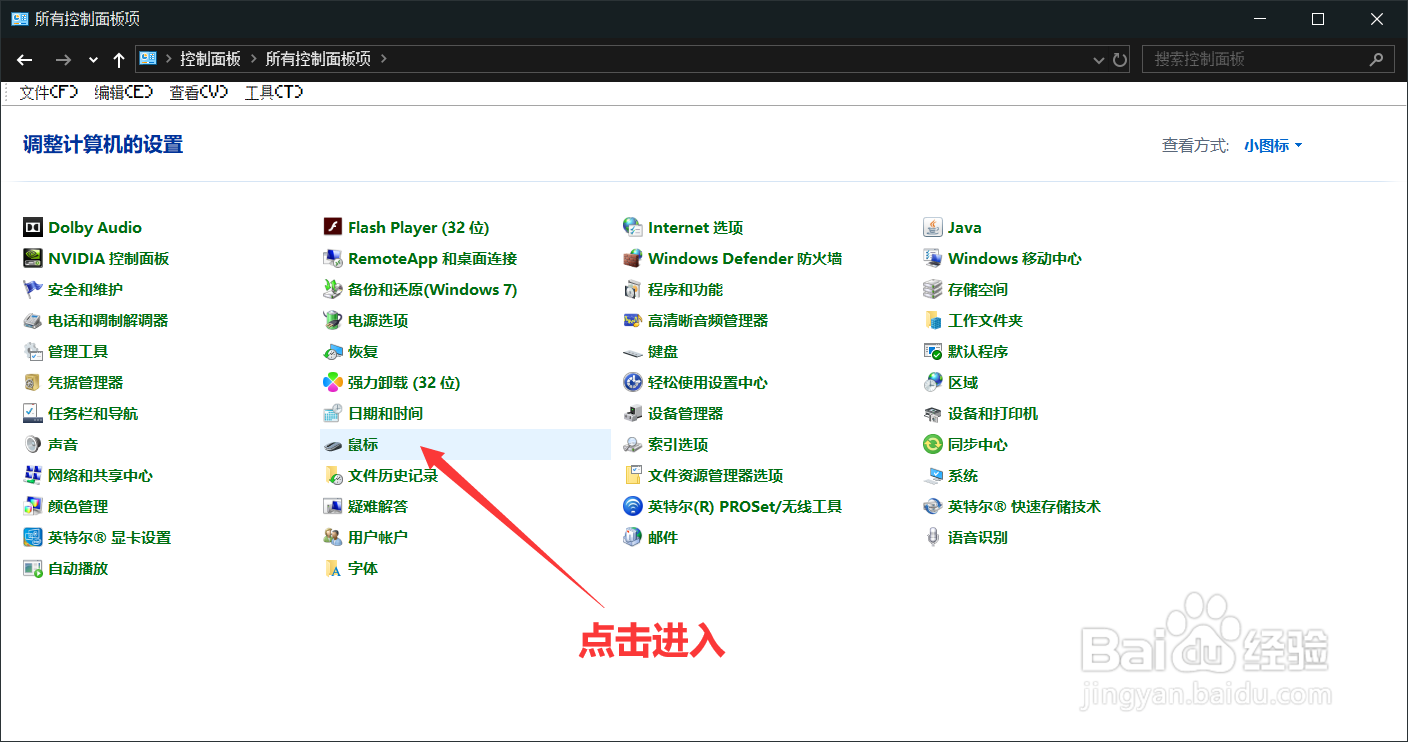Viewport: 1408px width, 742px height.
Task: Click the 同步中心 green icon
Action: coord(932,444)
